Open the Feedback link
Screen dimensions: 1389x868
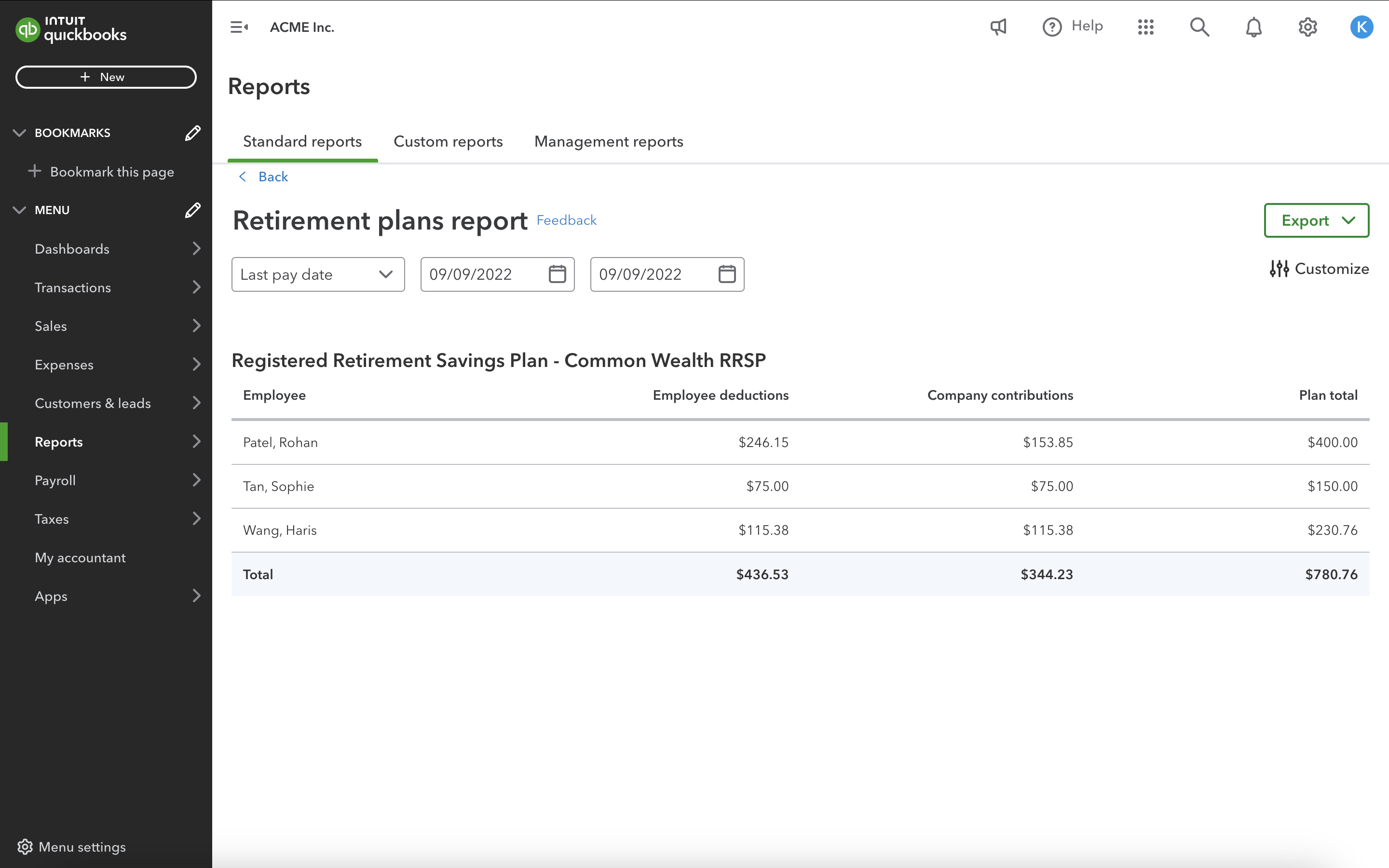click(566, 220)
